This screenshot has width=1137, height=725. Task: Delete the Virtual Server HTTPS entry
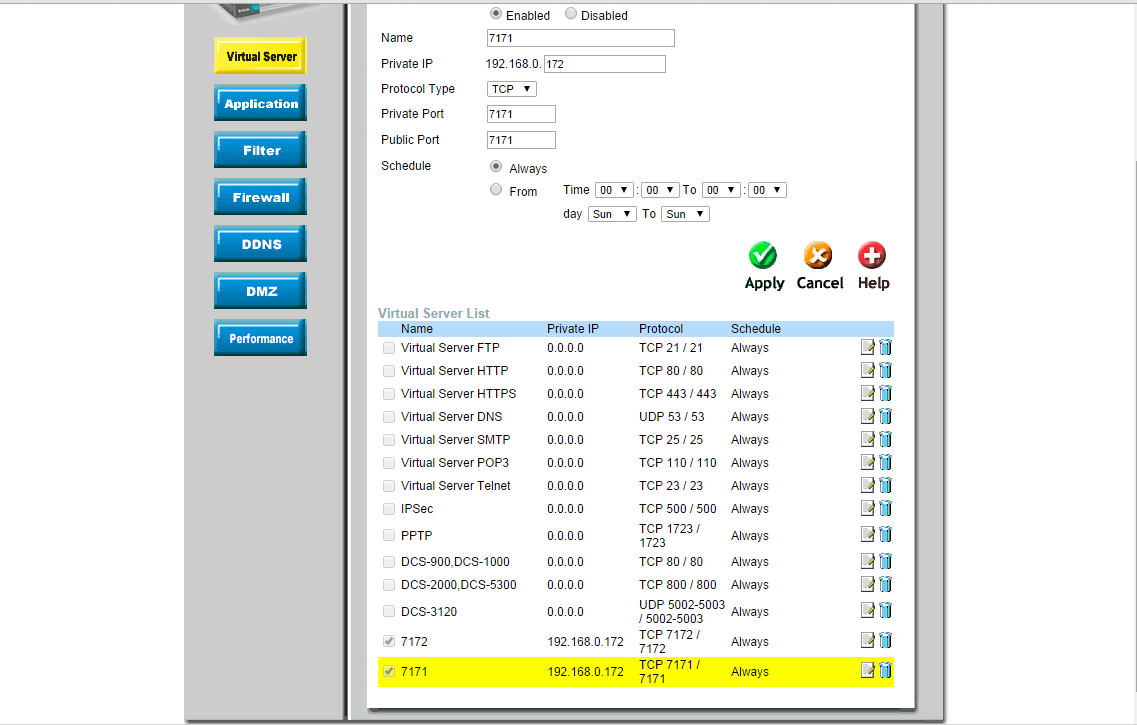885,394
